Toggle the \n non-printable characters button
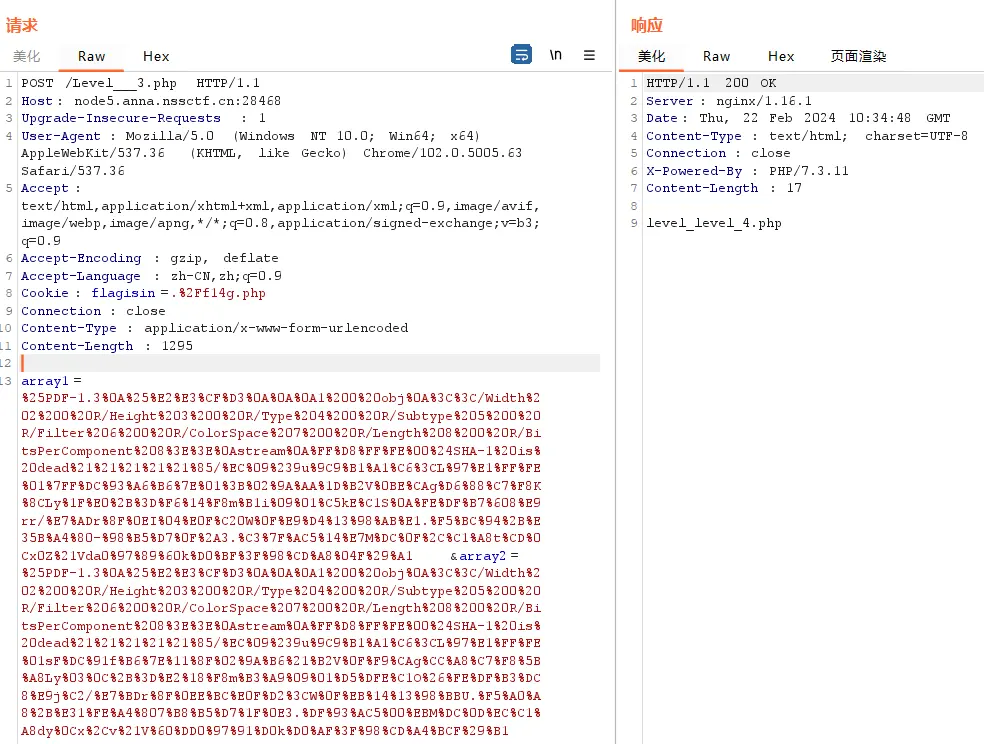Viewport: 984px width, 744px height. pos(556,55)
